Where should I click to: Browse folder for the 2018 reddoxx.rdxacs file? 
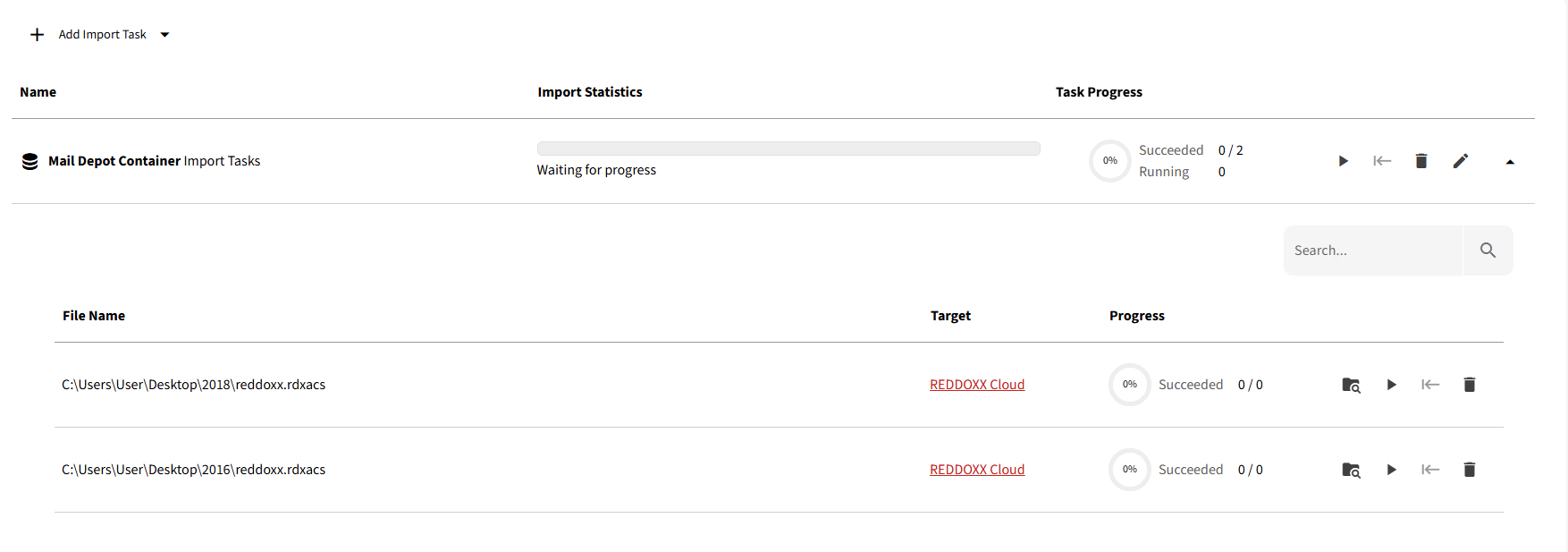click(x=1352, y=385)
